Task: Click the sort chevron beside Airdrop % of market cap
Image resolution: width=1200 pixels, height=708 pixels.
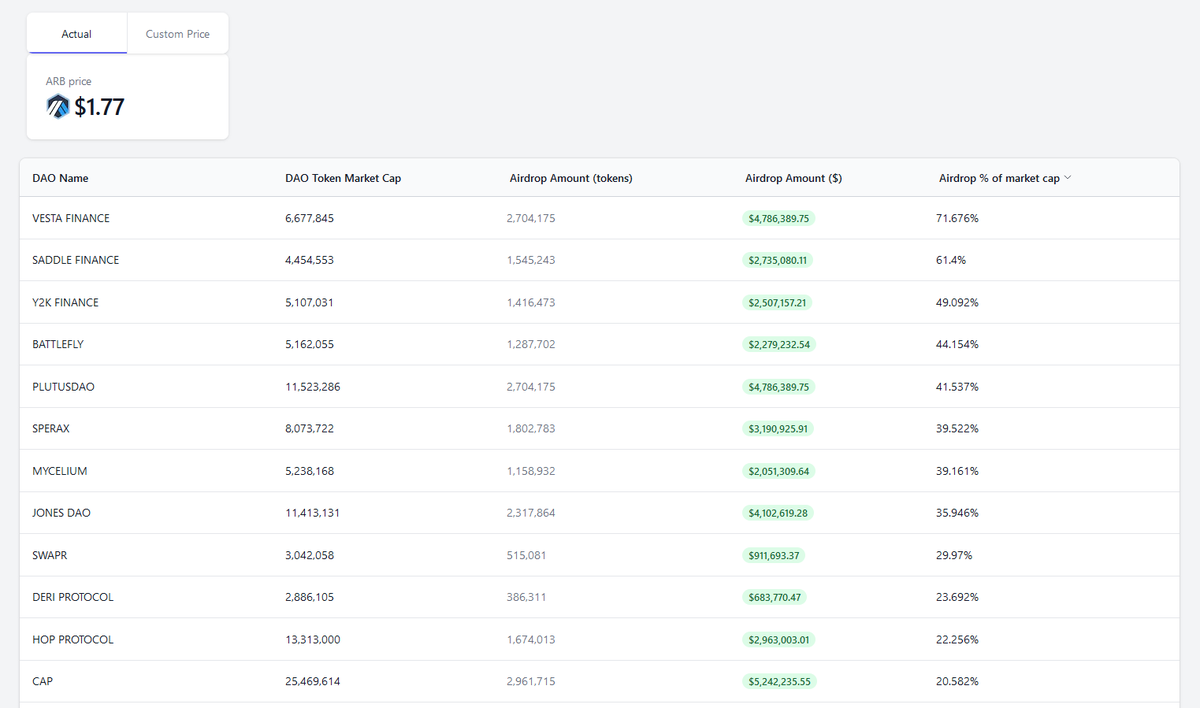Action: click(1068, 178)
